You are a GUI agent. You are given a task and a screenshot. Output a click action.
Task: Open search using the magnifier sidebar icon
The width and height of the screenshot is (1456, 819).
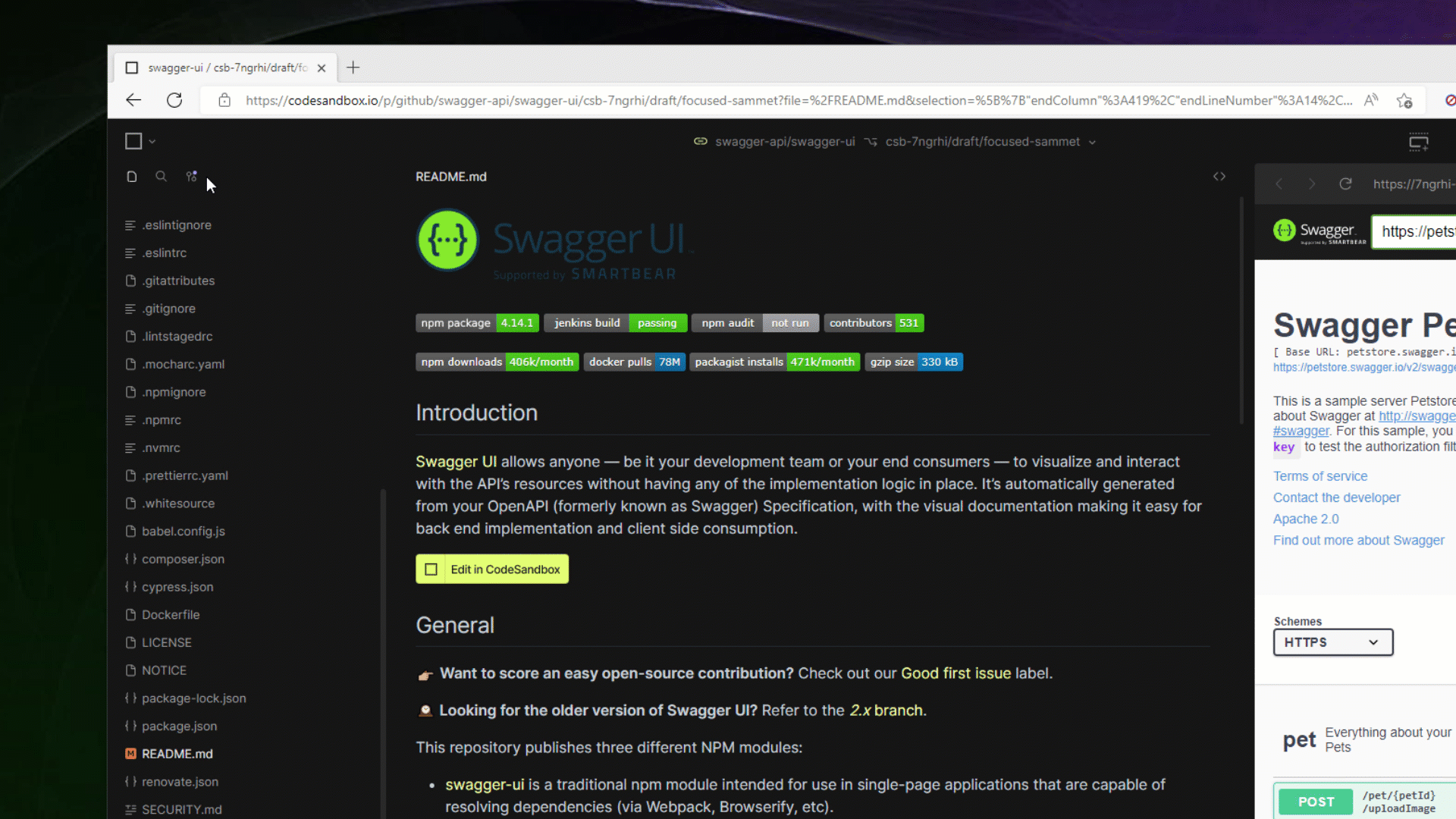click(161, 176)
